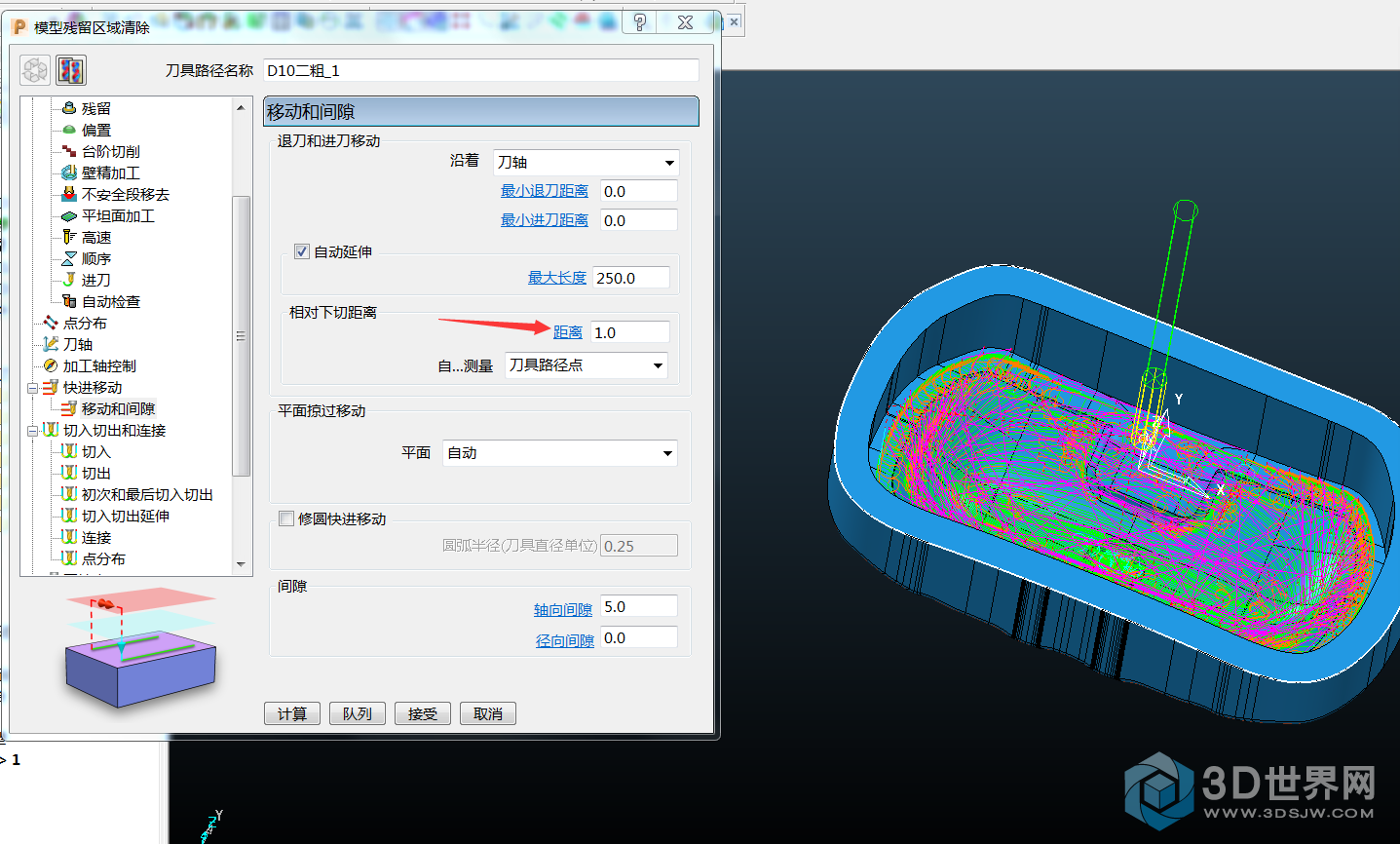
Task: Click the tree scrollbar down arrow
Action: click(x=242, y=565)
